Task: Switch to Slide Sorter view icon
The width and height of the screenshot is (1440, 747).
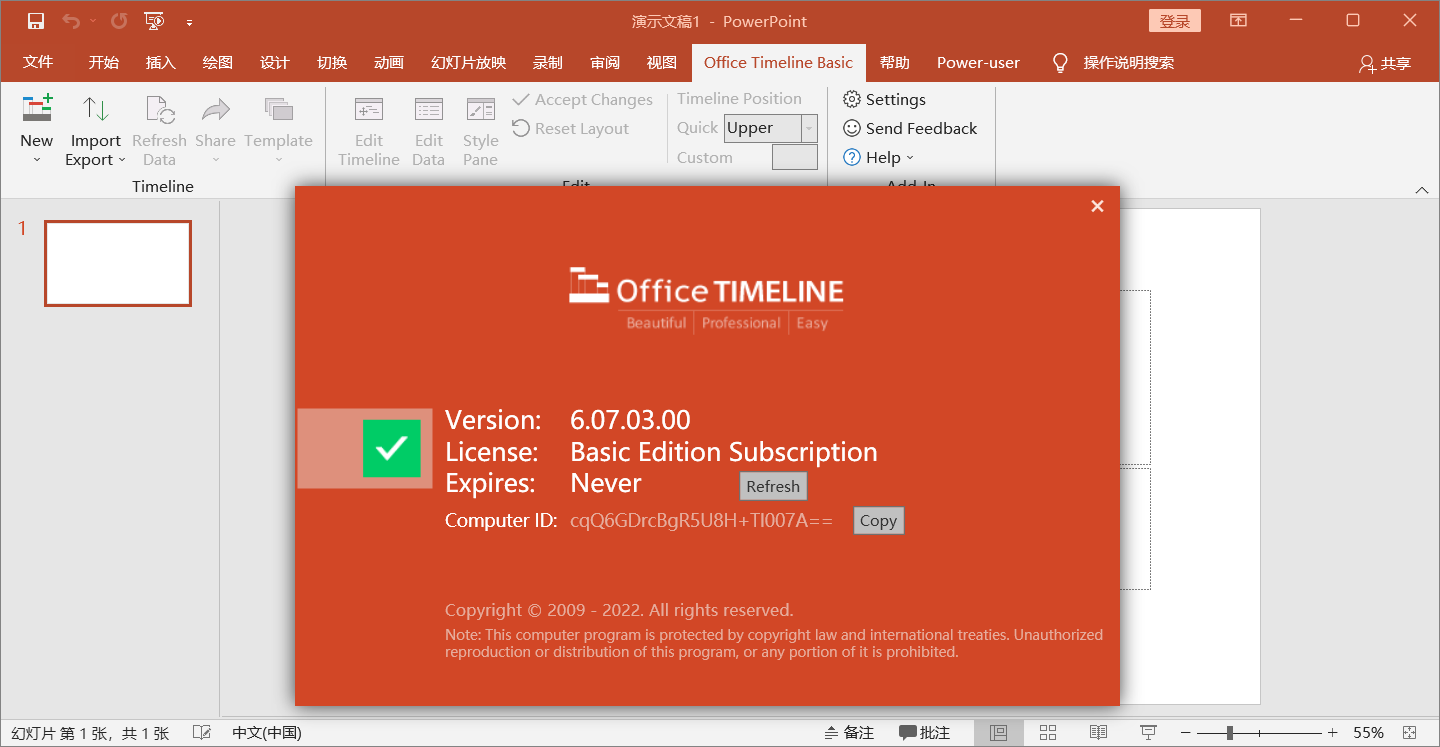Action: tap(1048, 733)
